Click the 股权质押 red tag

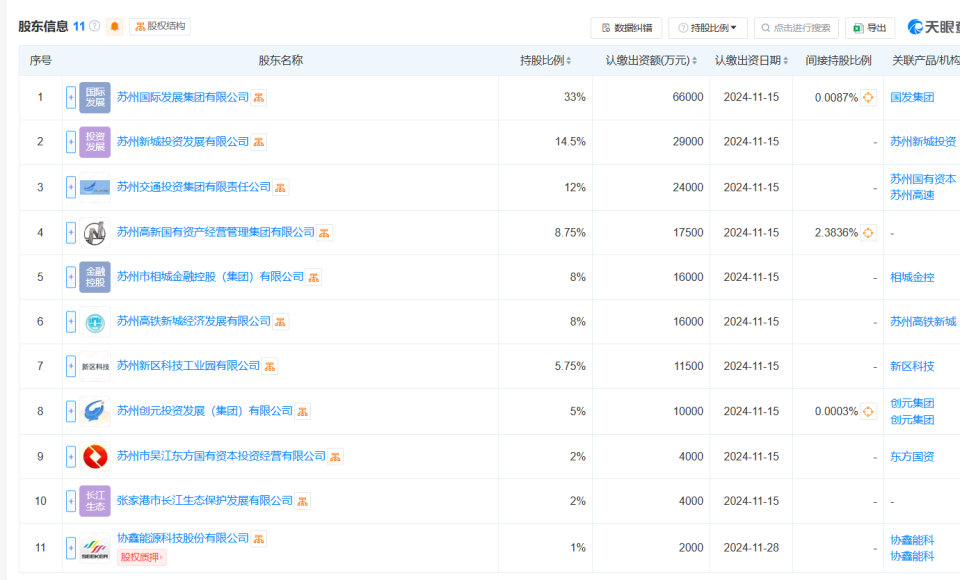141,557
